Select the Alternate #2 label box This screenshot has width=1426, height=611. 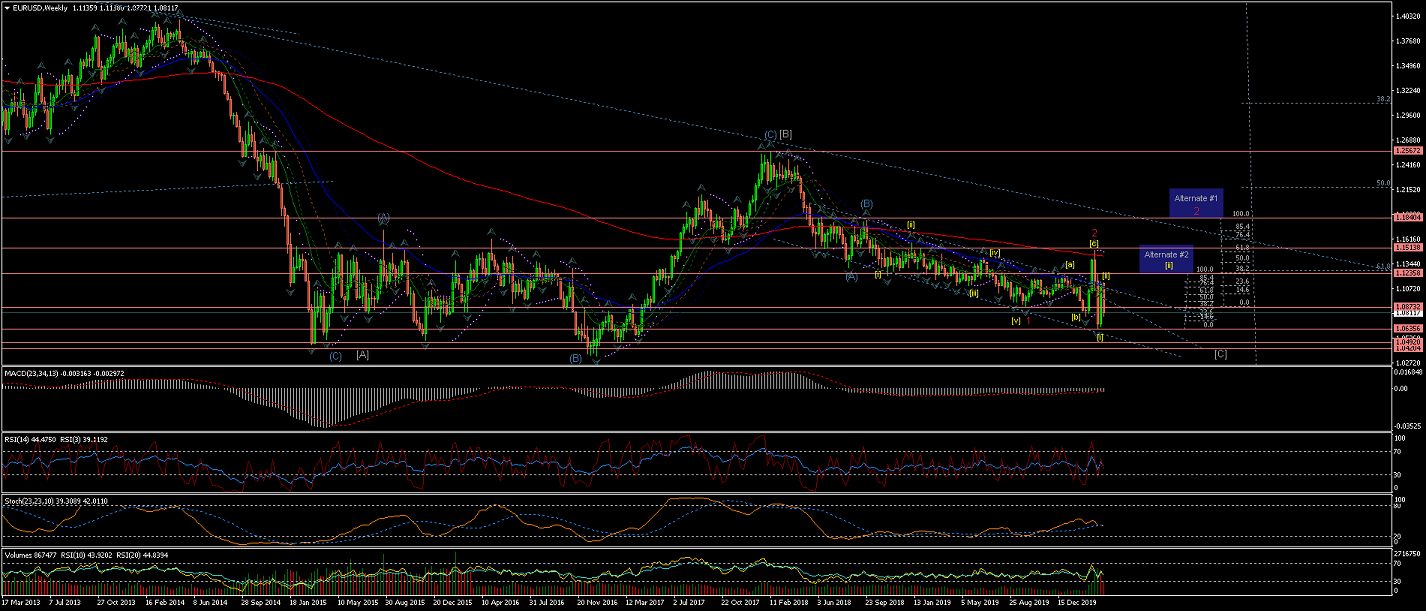[x=1166, y=260]
